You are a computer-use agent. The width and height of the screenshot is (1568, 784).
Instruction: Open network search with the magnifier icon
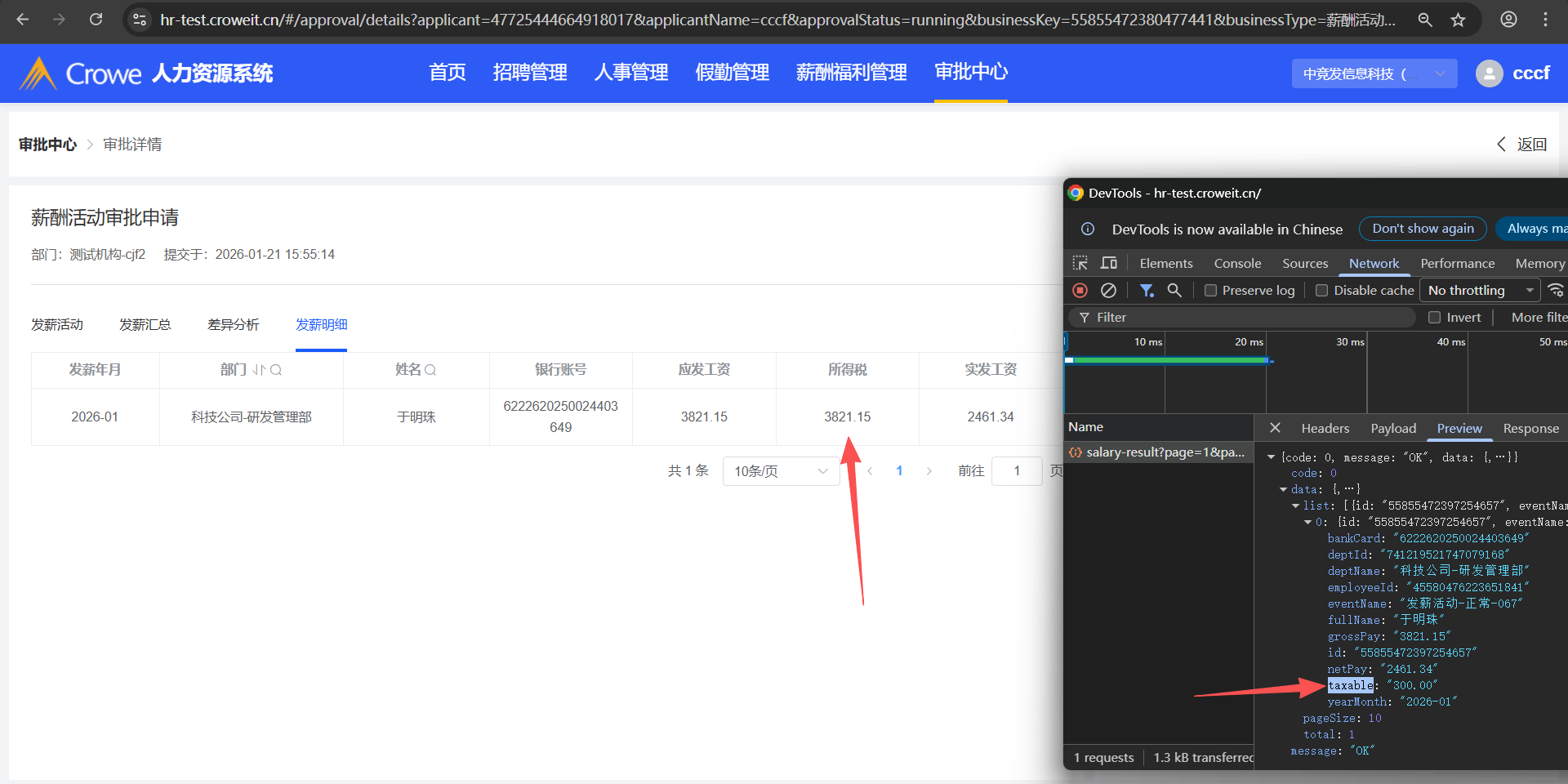coord(1174,291)
